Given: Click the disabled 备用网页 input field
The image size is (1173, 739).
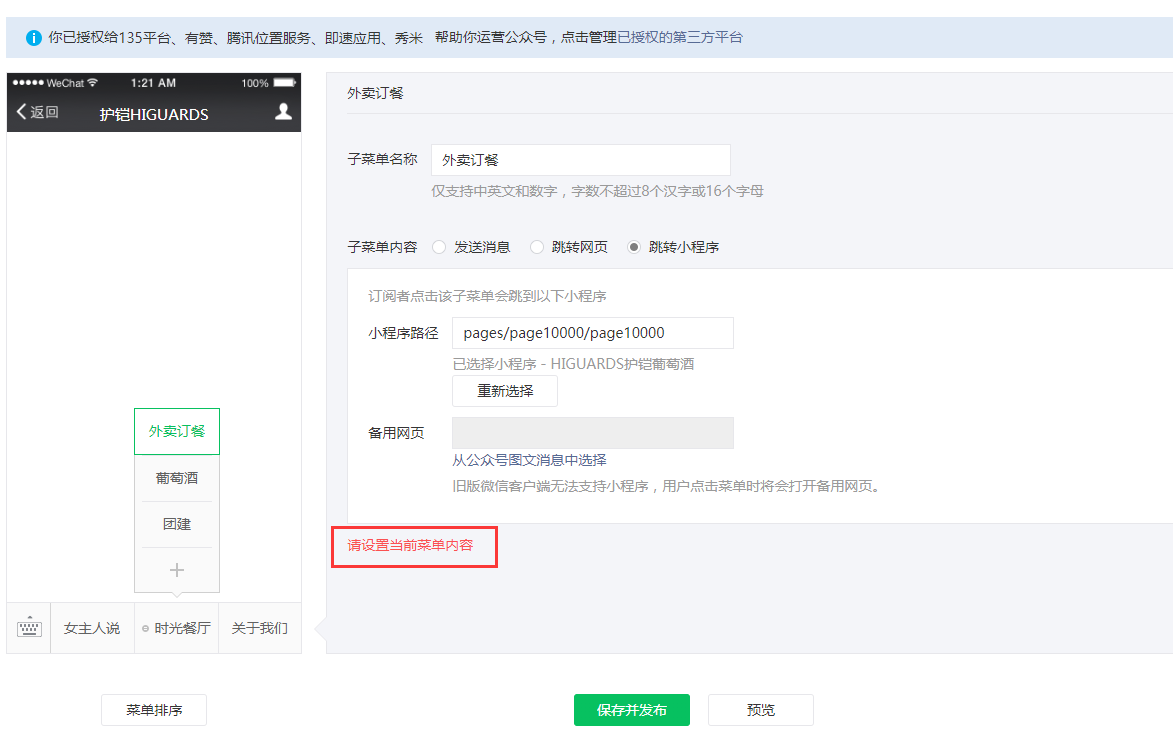Looking at the screenshot, I should [592, 433].
